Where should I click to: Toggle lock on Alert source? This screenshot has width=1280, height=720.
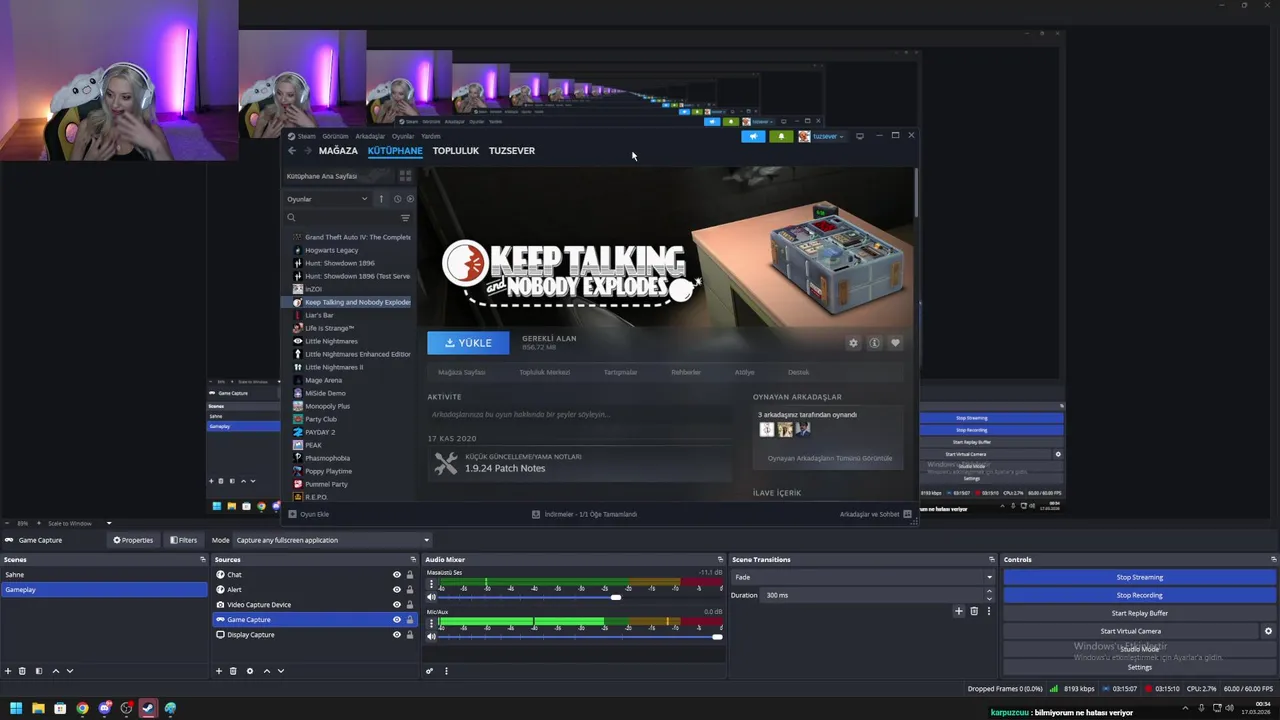click(410, 590)
